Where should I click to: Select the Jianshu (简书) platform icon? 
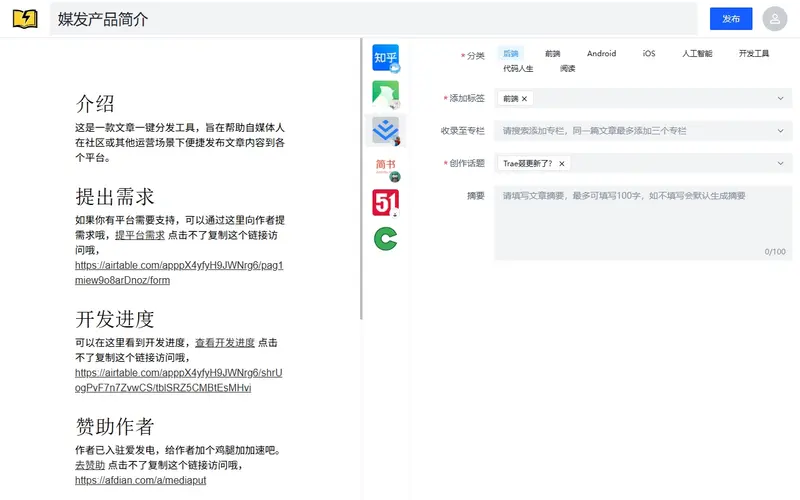(386, 167)
